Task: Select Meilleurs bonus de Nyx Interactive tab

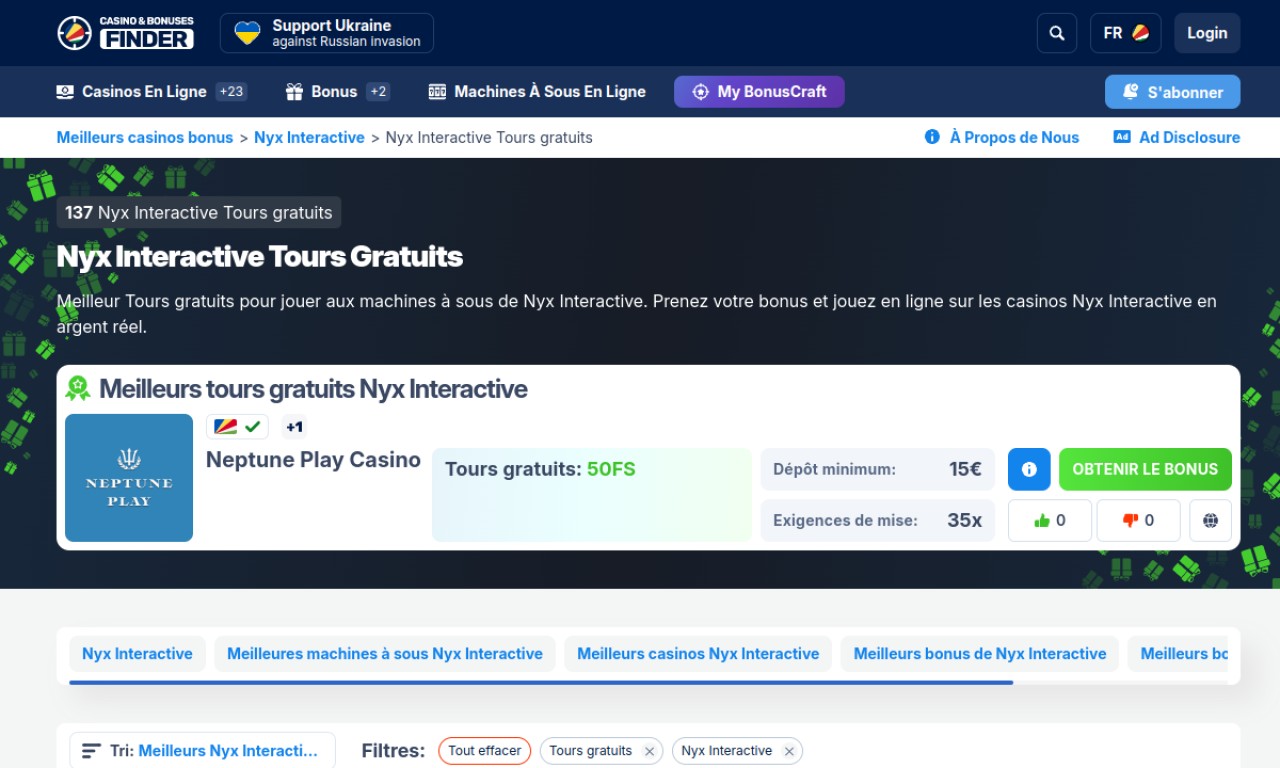Action: [980, 654]
